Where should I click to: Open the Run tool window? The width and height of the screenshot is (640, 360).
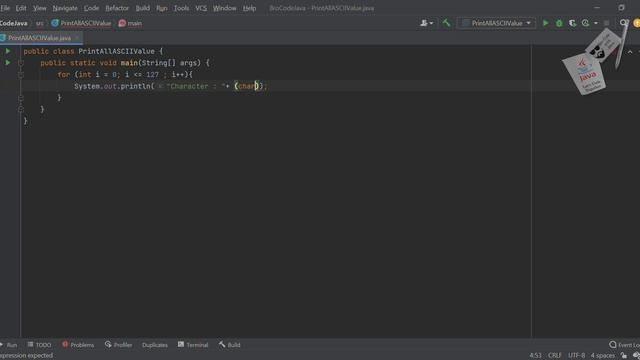(x=9, y=345)
